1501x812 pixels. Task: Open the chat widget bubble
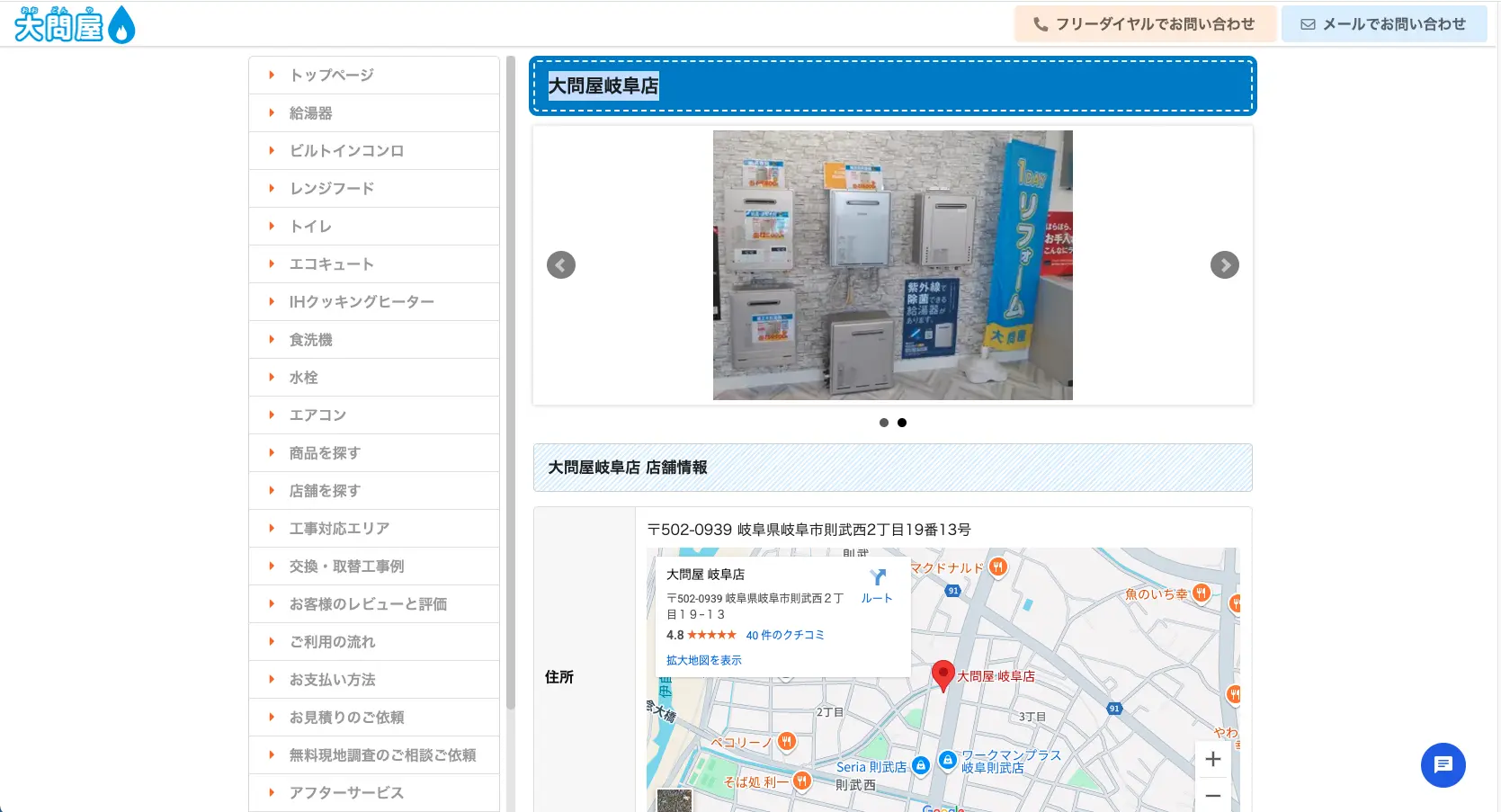pos(1443,765)
